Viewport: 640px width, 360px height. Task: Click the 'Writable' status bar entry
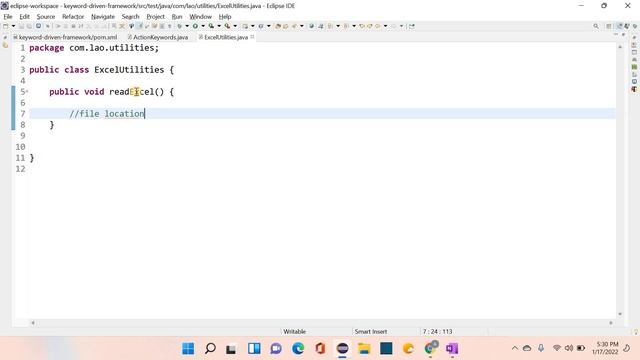click(294, 331)
